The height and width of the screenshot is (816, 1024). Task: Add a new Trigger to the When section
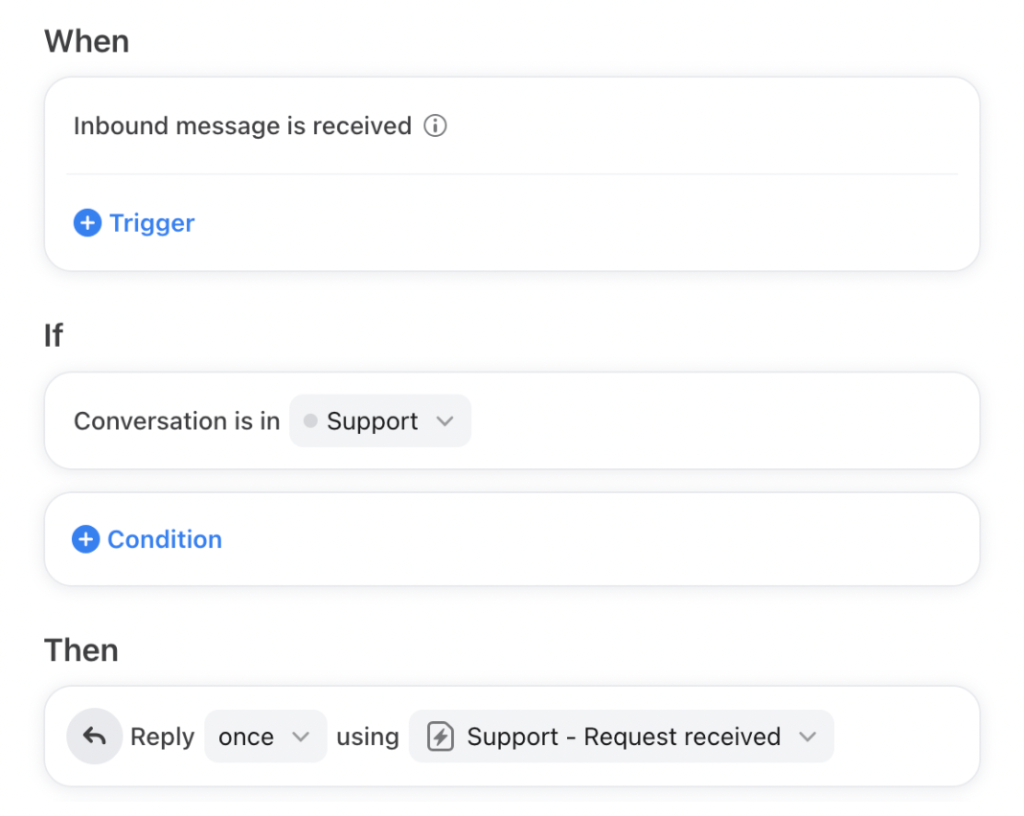133,222
